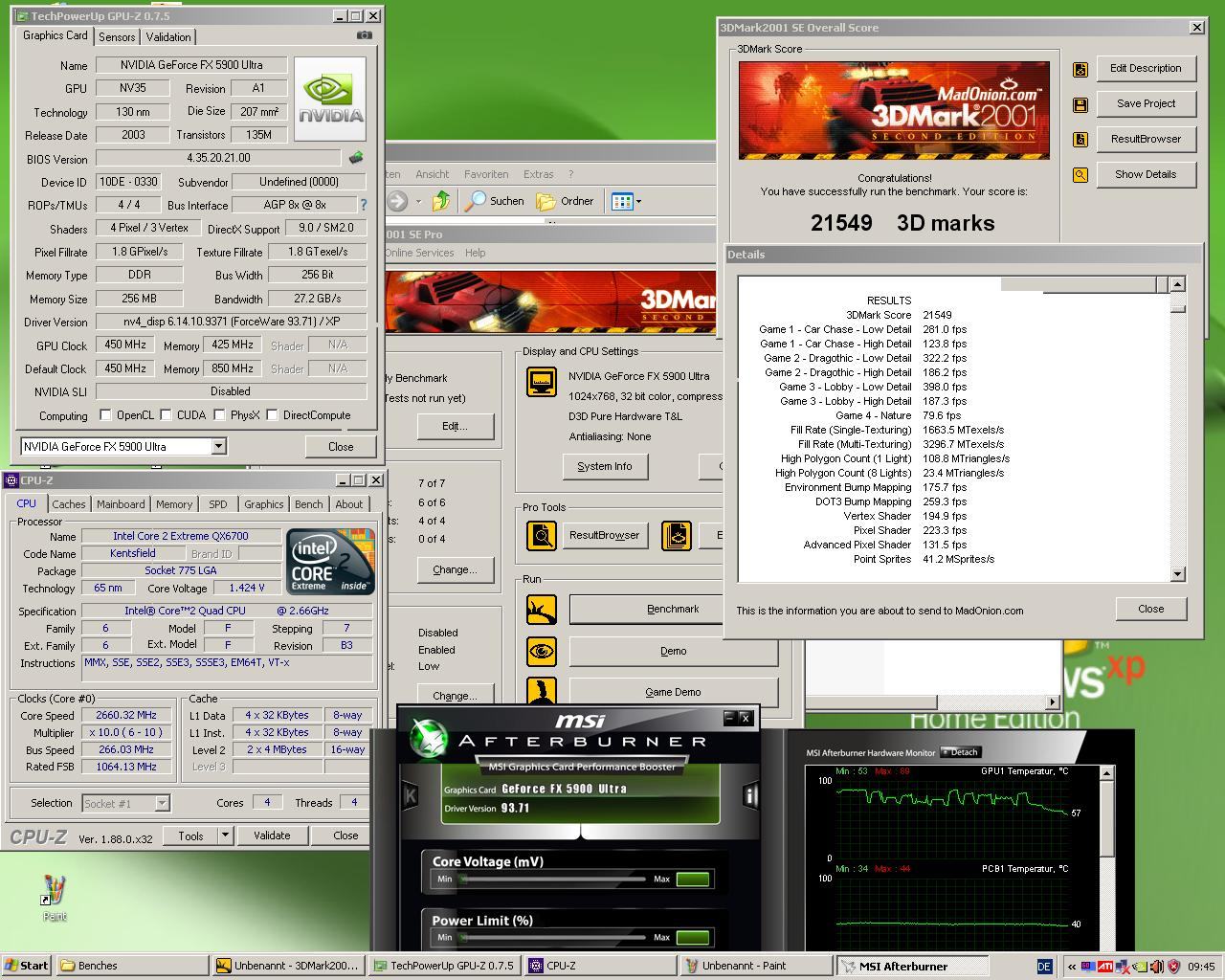The height and width of the screenshot is (980, 1225).
Task: Click the Afterburner K side button
Action: point(411,794)
